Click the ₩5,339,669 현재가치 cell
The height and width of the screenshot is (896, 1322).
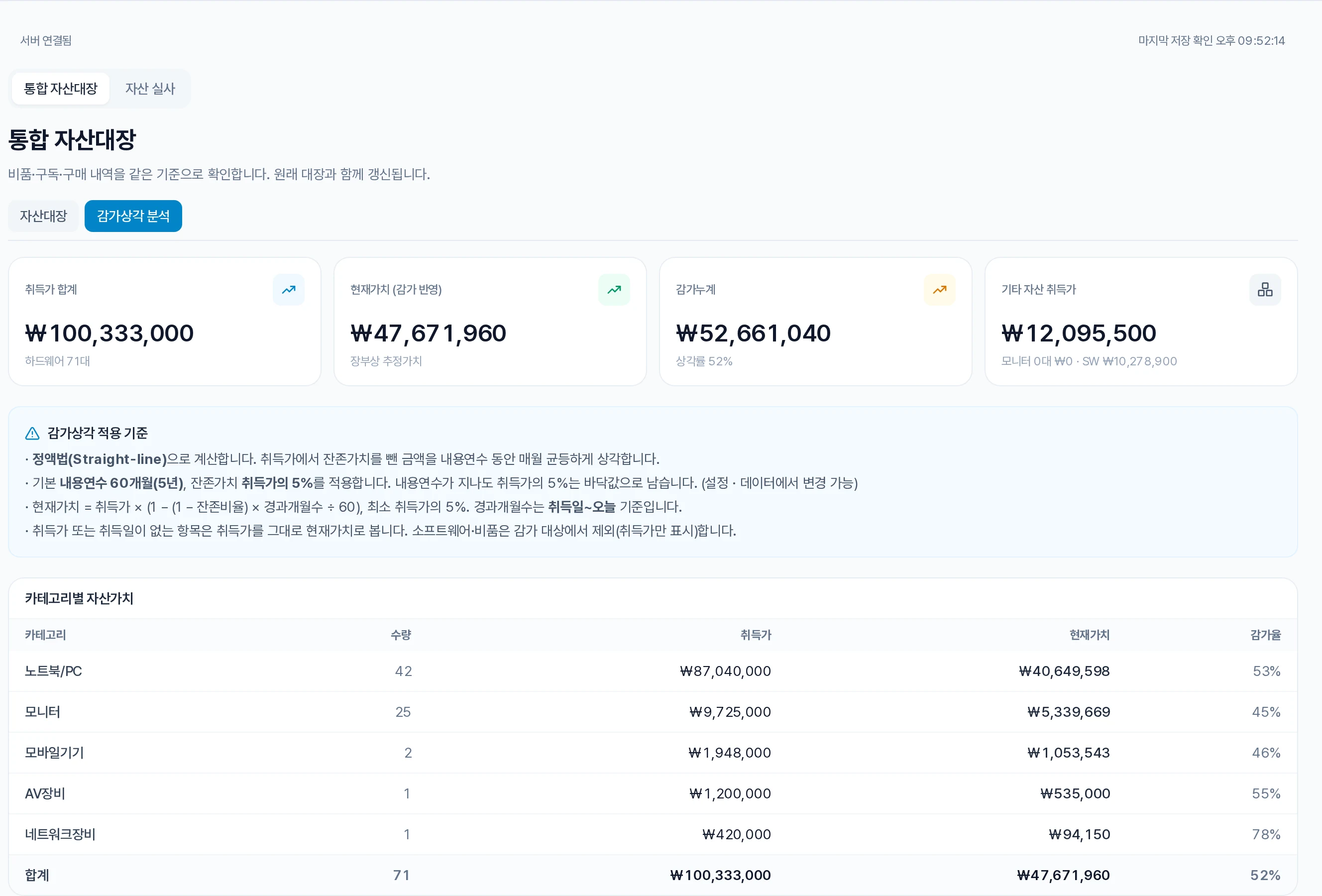(x=1068, y=712)
